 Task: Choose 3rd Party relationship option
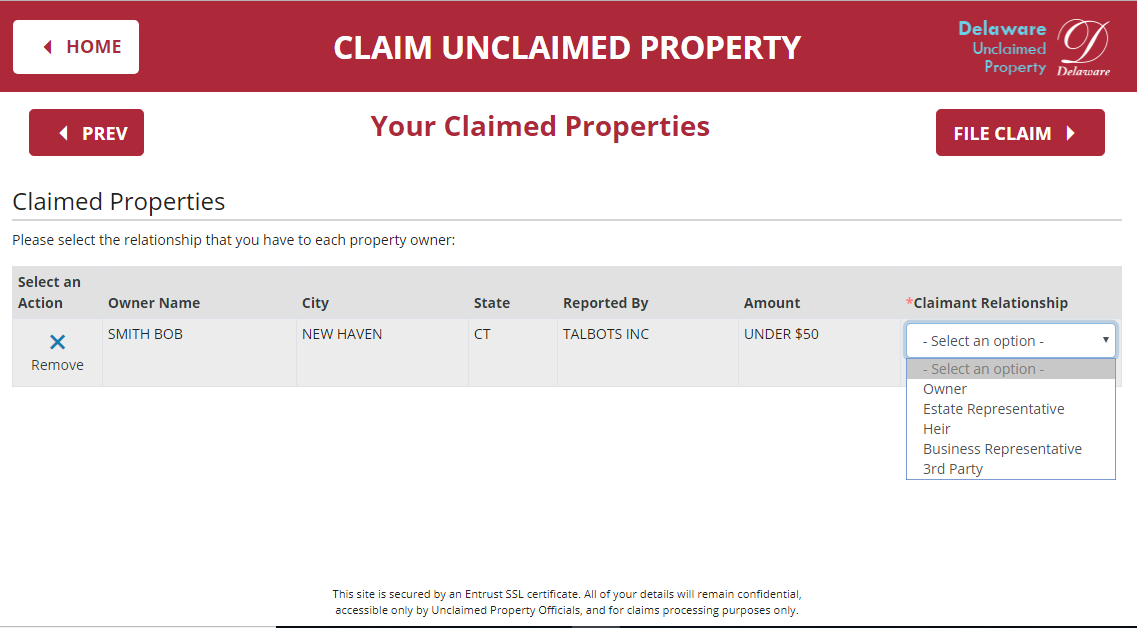pos(953,469)
